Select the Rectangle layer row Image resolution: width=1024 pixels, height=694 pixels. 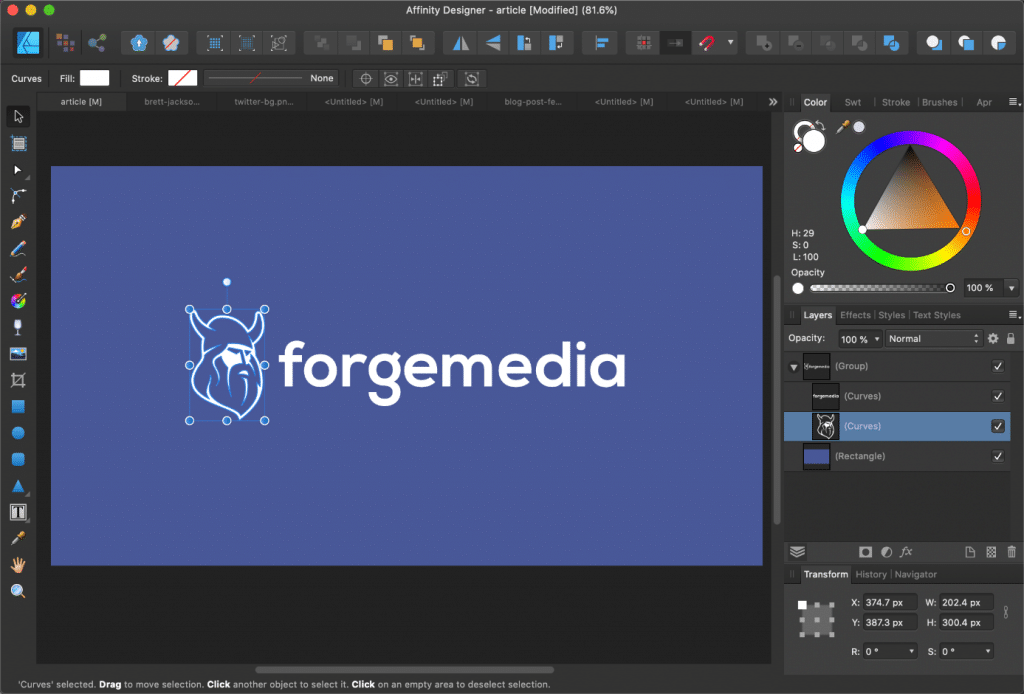tap(897, 456)
